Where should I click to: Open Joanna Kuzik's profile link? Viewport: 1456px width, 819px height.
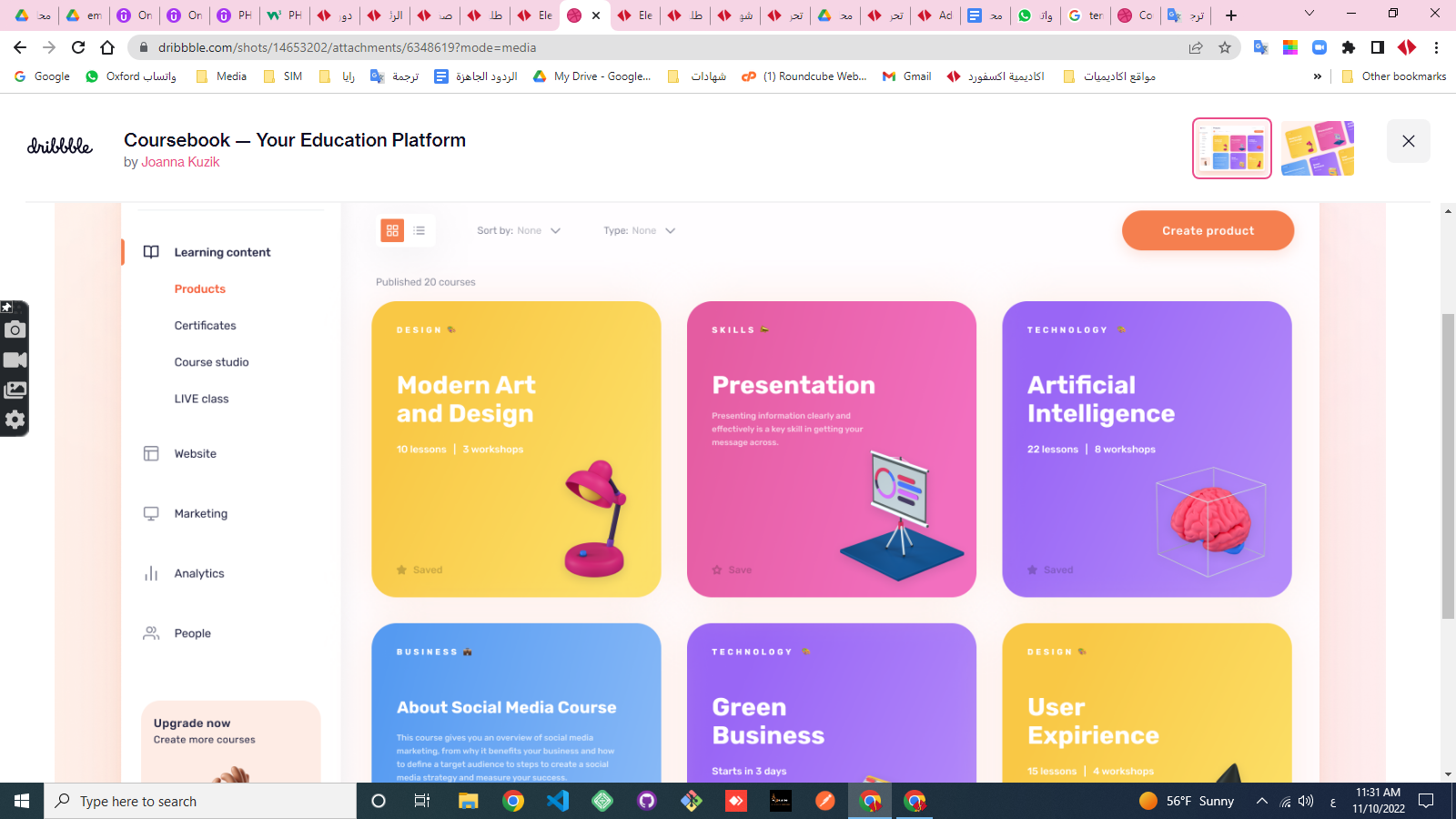(x=180, y=162)
